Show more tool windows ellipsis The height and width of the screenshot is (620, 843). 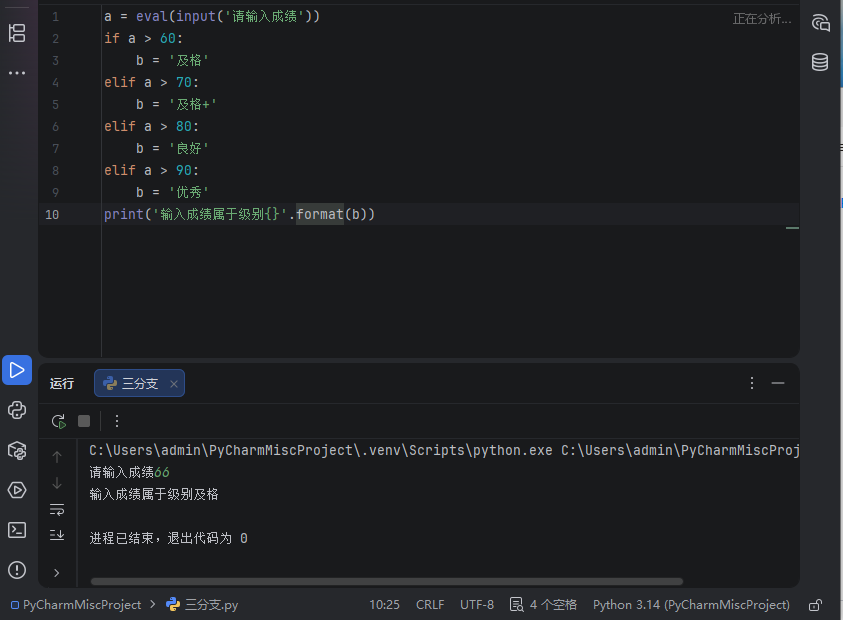[x=17, y=73]
